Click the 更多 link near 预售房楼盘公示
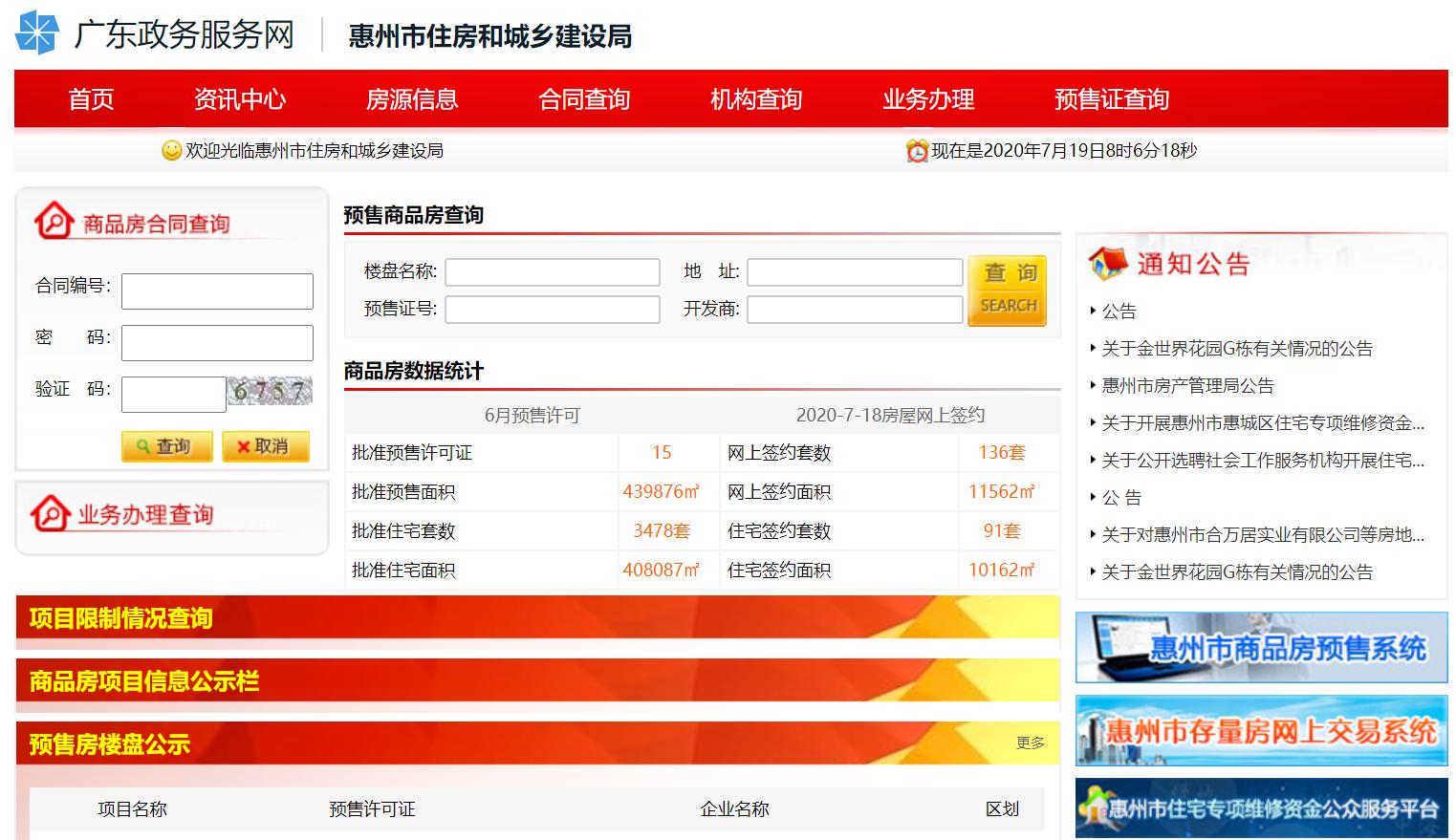This screenshot has width=1456, height=840. [x=1031, y=741]
